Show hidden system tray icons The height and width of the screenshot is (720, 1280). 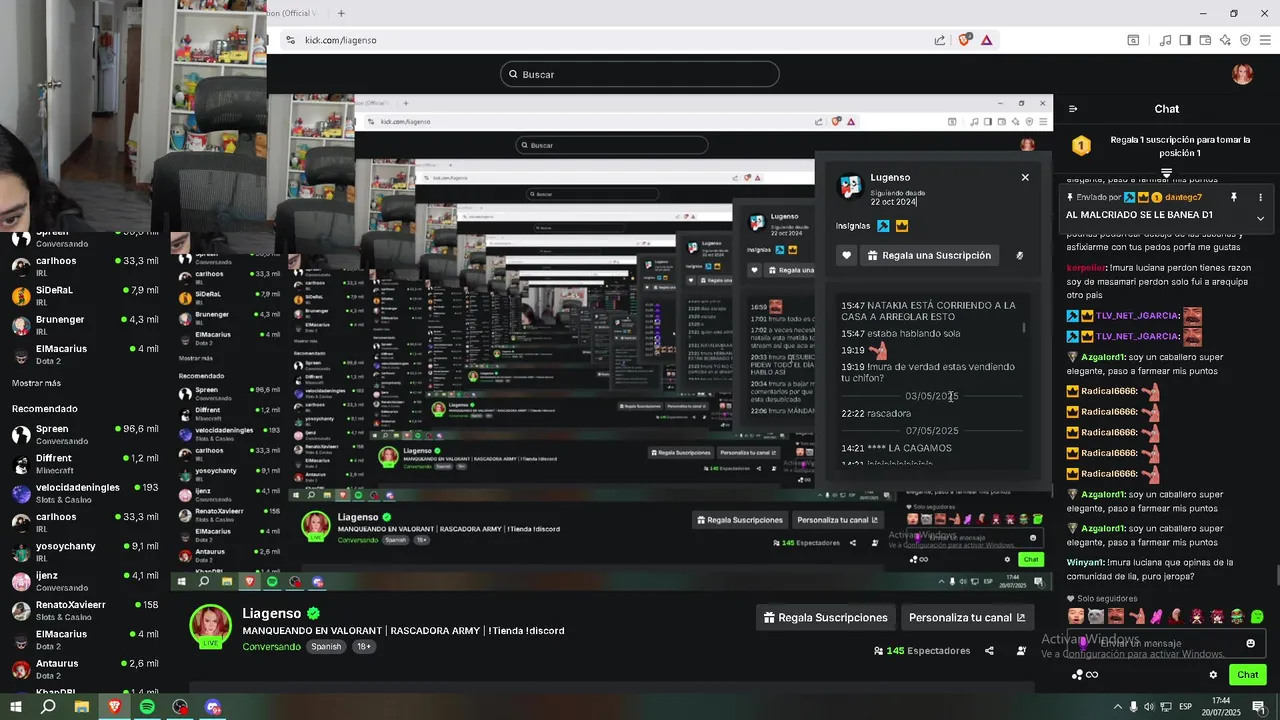1117,707
